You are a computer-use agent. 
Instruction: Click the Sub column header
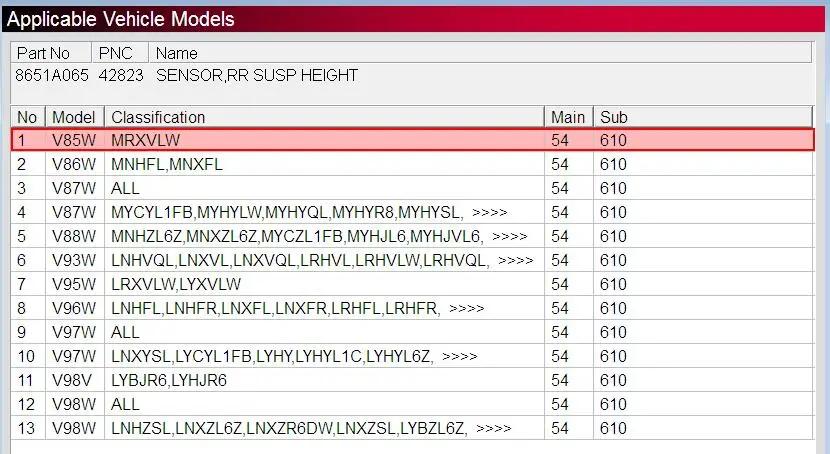703,117
